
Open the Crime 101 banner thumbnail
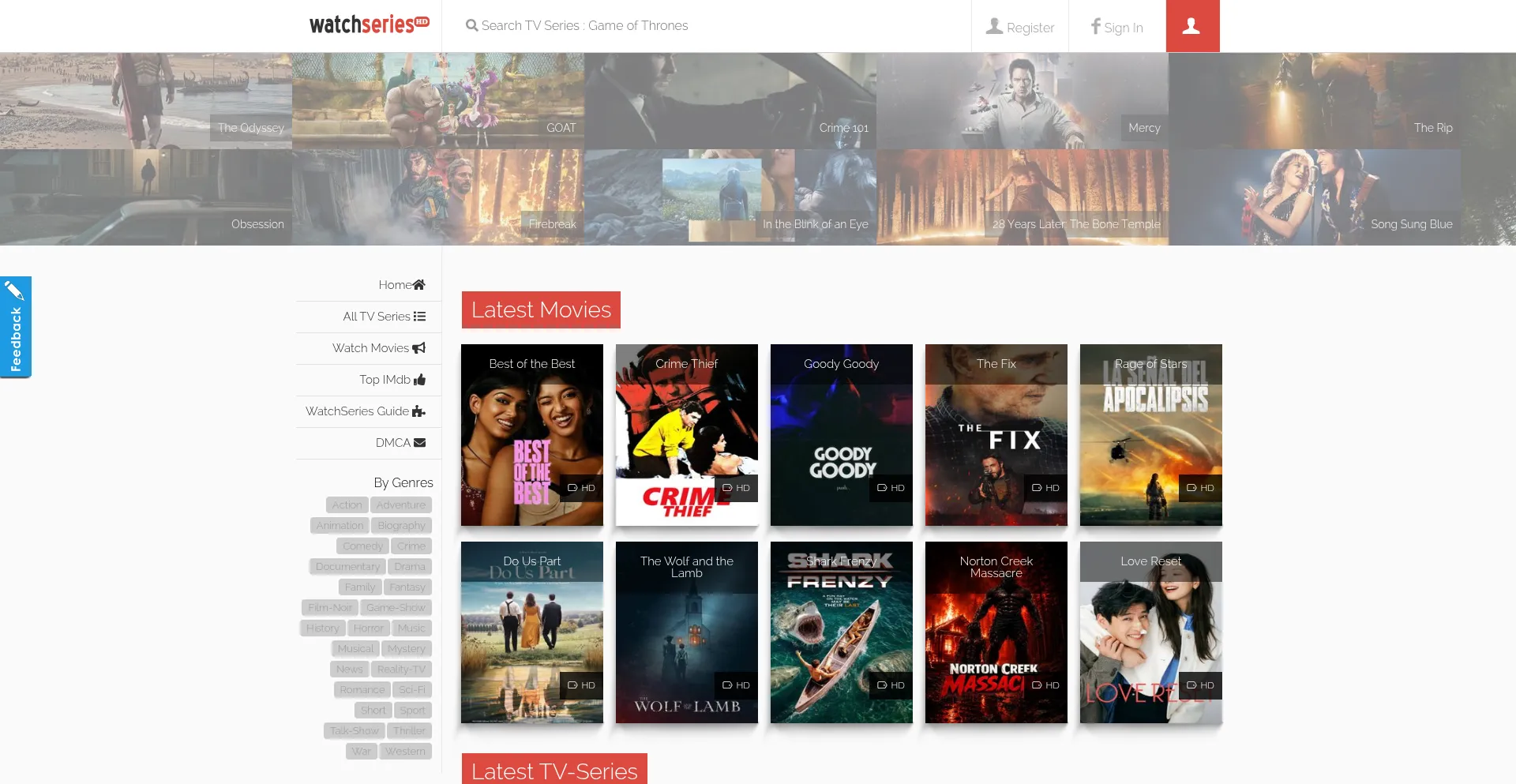(x=730, y=101)
